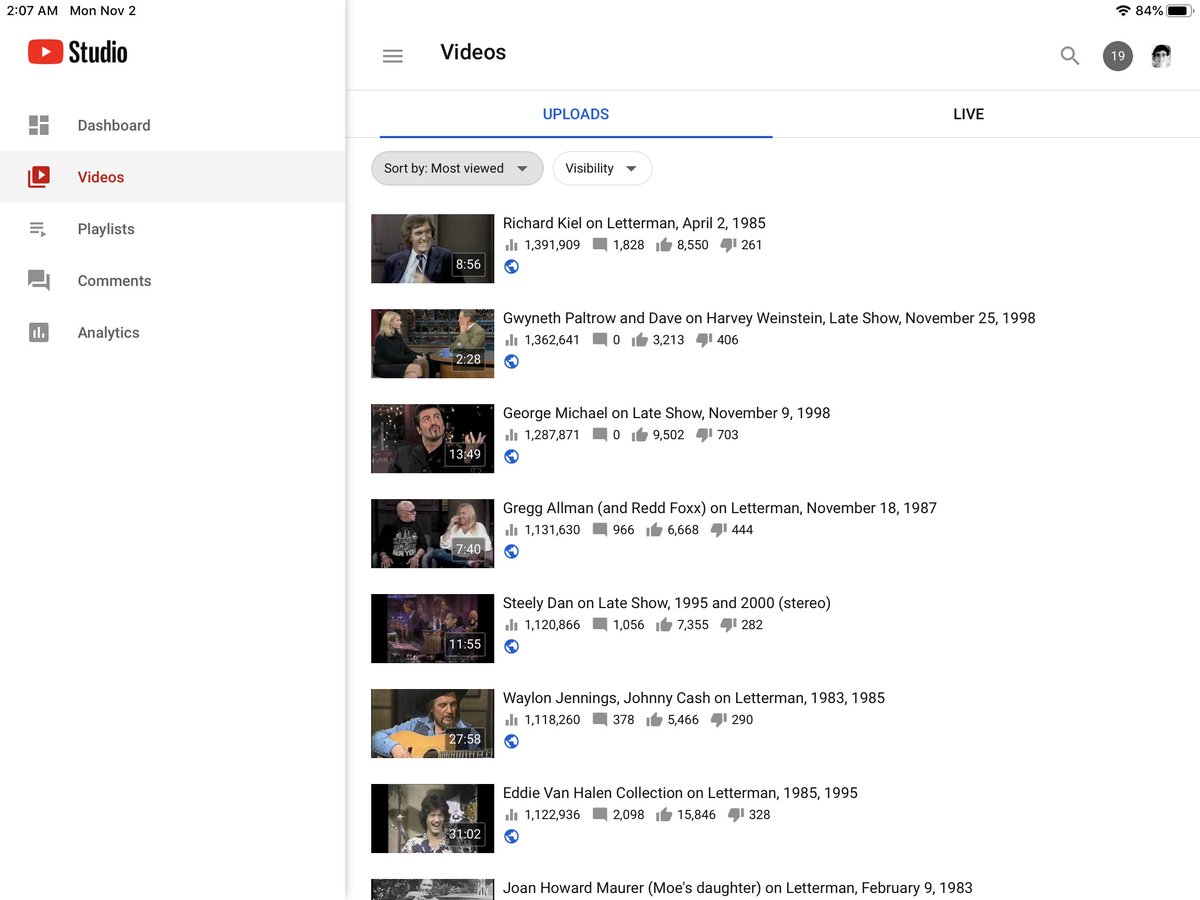Click views bar icon on Richard Kiel row

(511, 245)
